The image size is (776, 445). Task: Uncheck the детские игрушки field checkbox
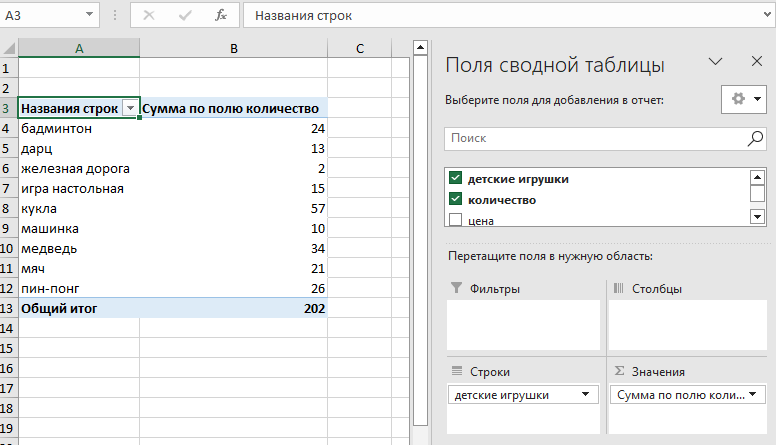pyautogui.click(x=456, y=179)
